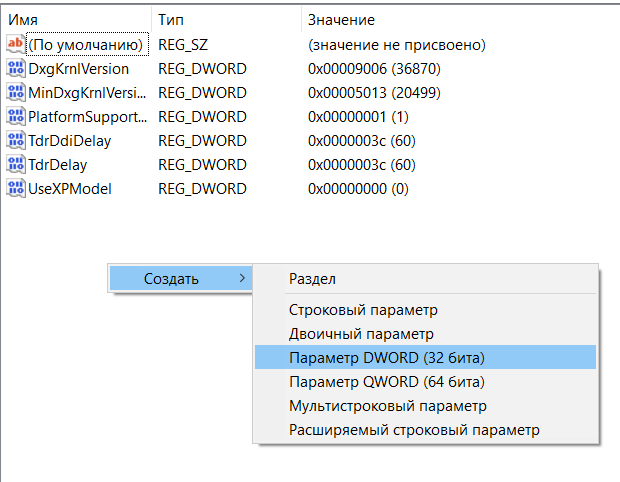Click the TdrDdiDelay registry value icon
This screenshot has width=620, height=482.
point(15,141)
